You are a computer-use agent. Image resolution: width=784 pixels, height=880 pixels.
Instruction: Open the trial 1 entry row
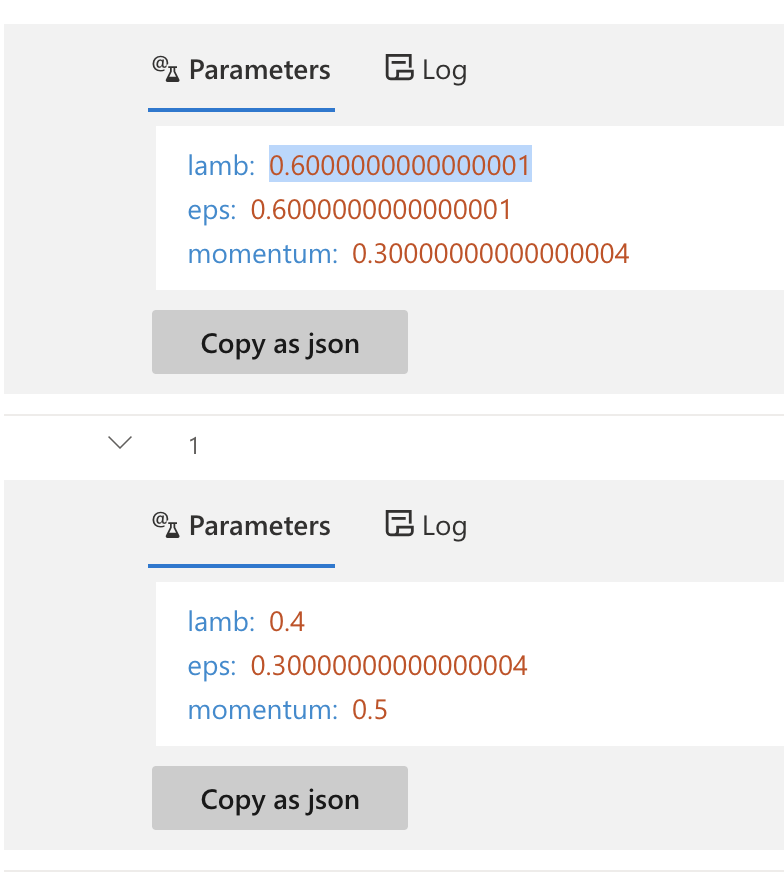pos(194,445)
